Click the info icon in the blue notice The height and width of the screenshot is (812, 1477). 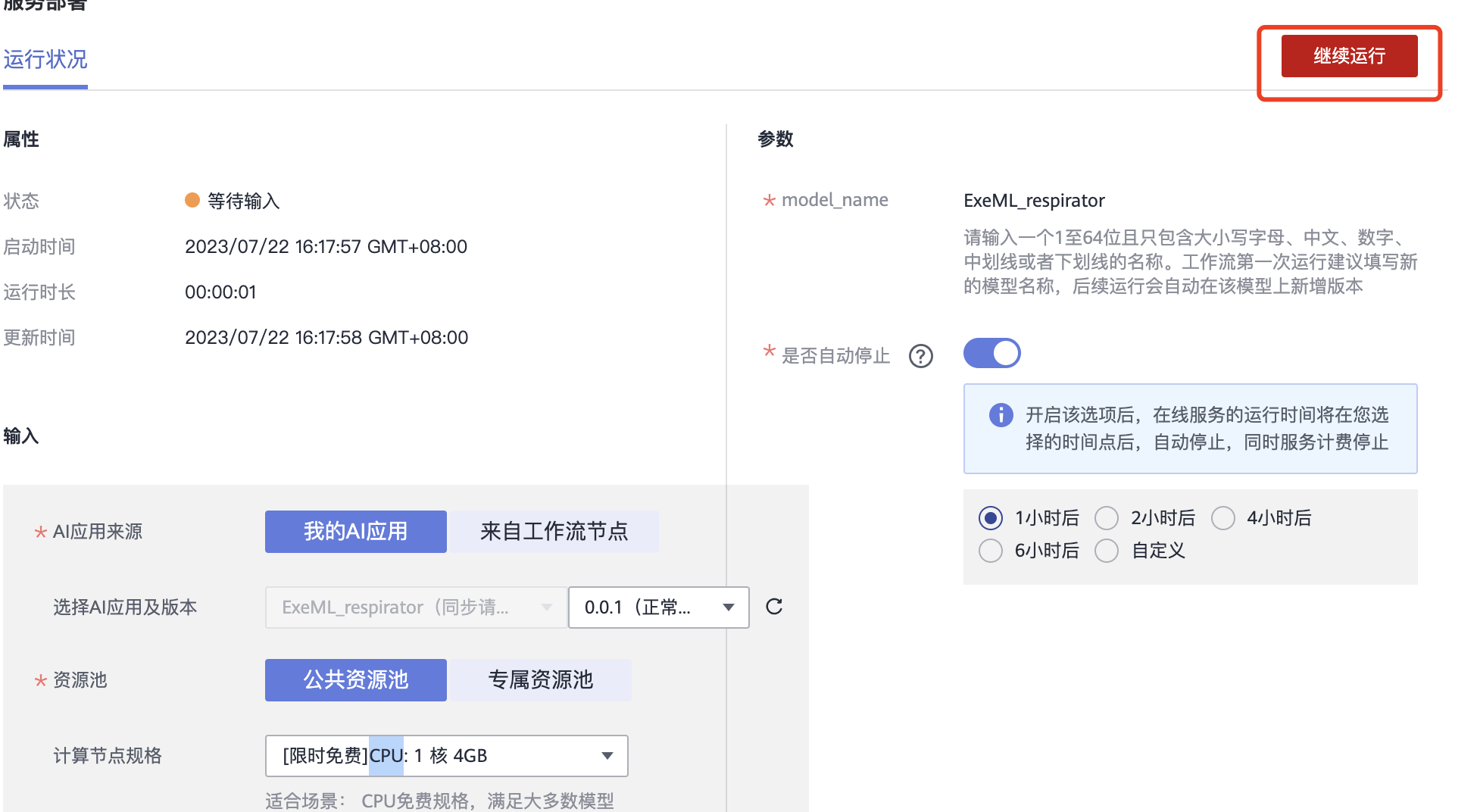1001,415
